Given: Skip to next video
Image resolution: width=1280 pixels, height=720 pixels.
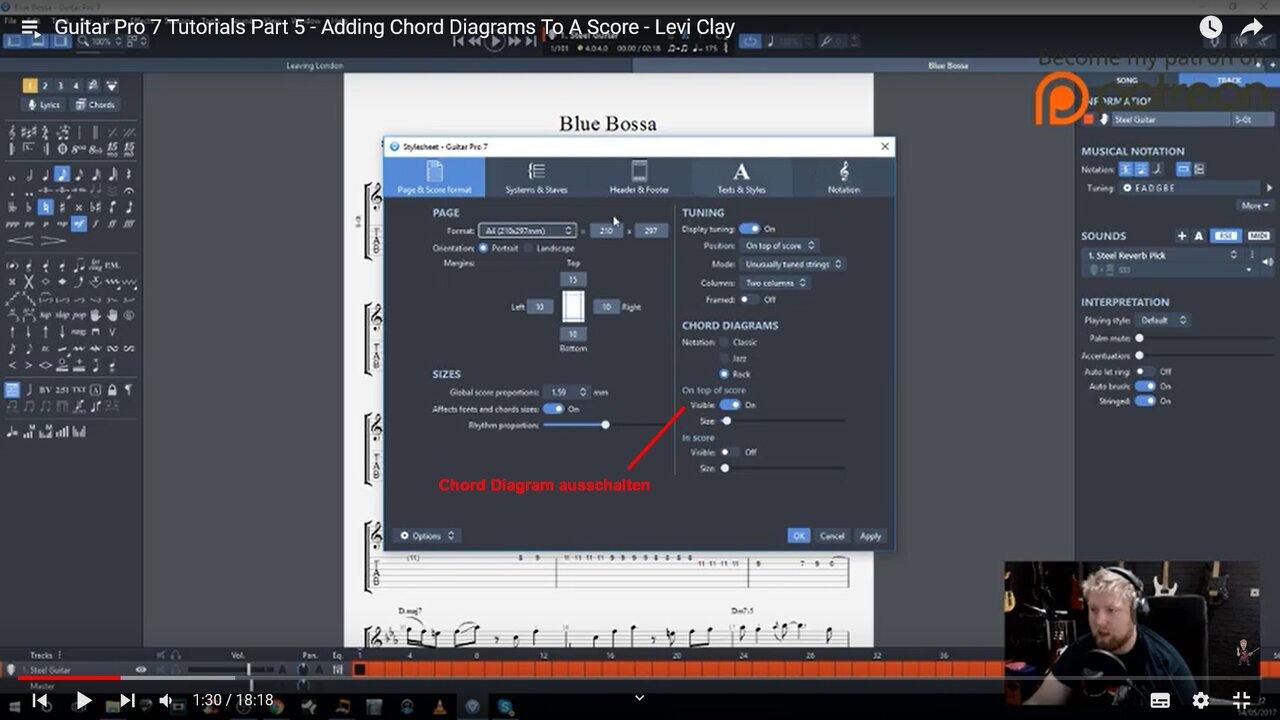Looking at the screenshot, I should point(127,700).
